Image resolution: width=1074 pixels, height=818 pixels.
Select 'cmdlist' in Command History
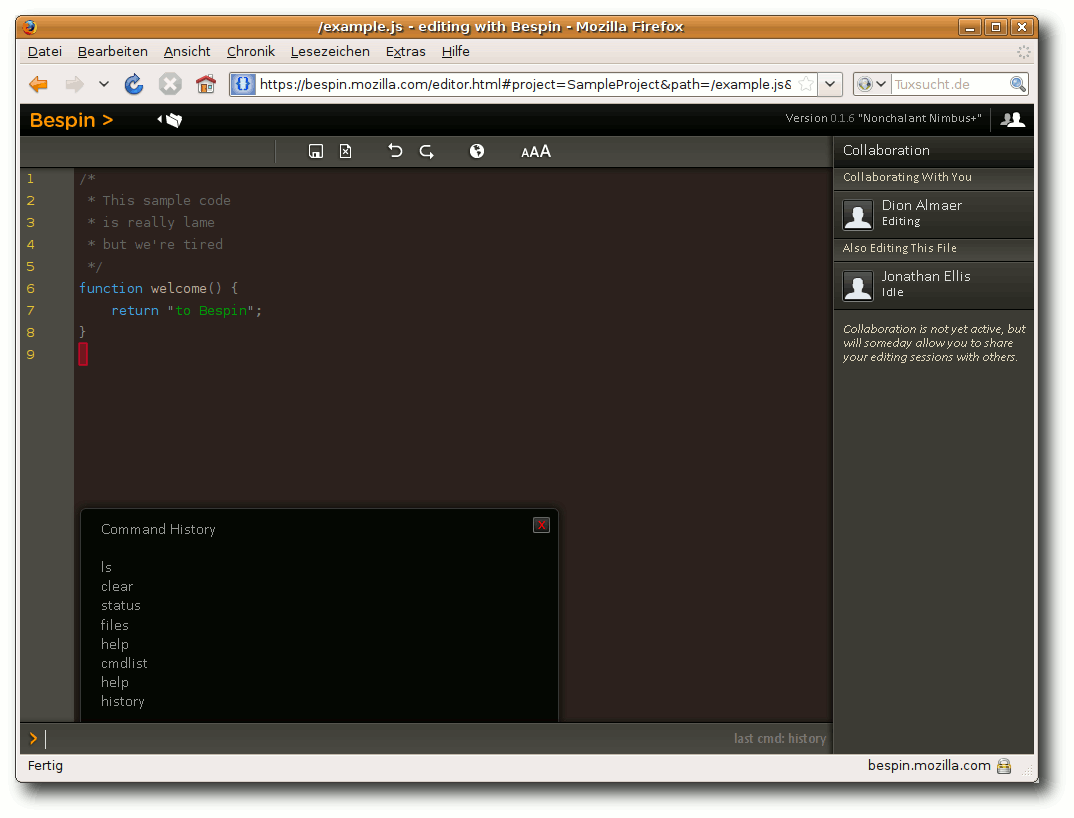(x=124, y=663)
